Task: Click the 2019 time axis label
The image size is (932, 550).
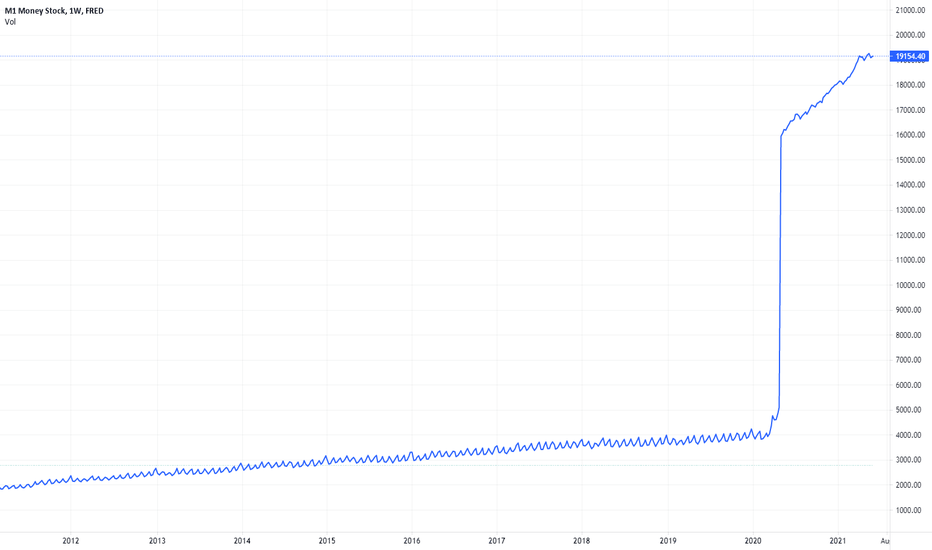Action: [x=668, y=541]
